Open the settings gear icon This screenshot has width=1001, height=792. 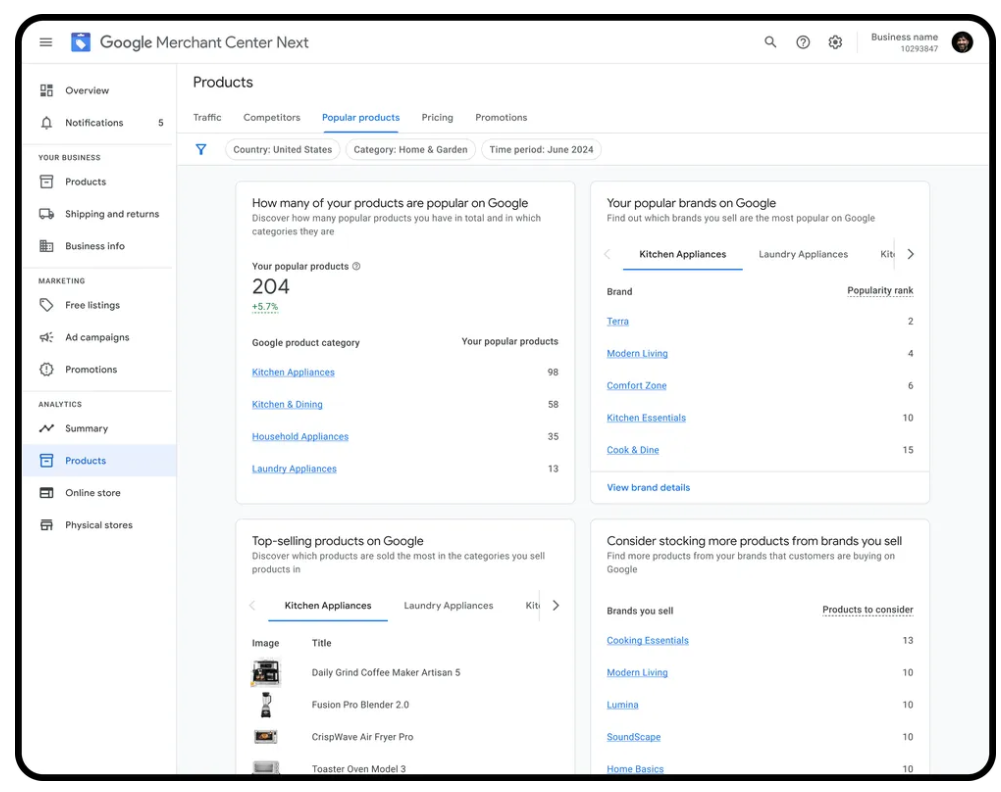(x=835, y=42)
